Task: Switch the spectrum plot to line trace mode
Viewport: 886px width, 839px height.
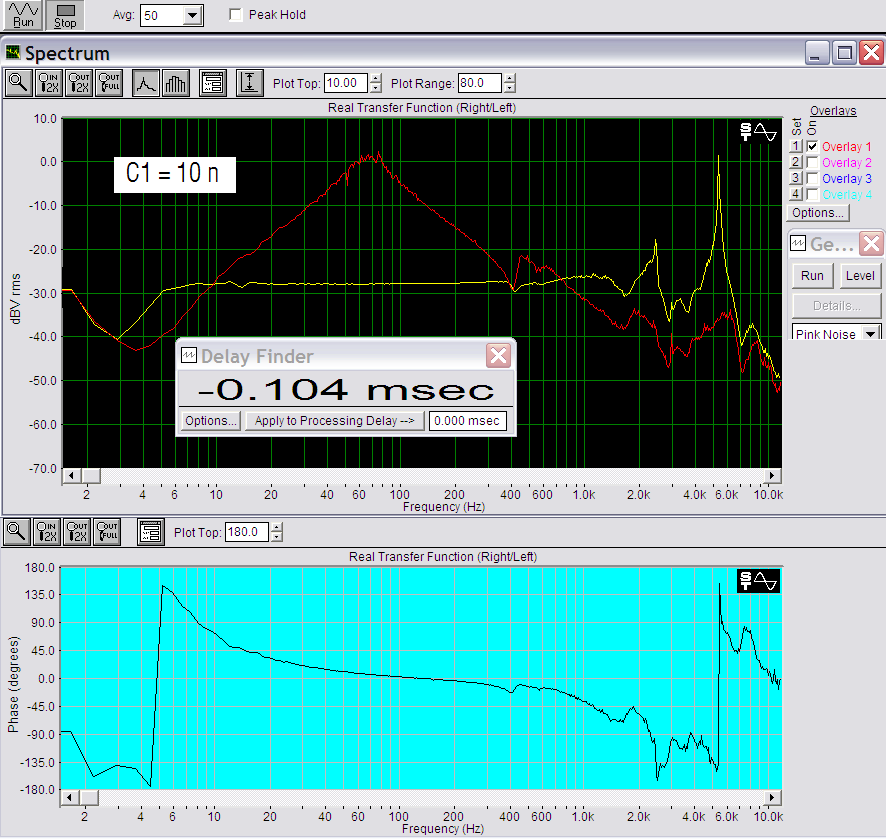Action: (146, 83)
